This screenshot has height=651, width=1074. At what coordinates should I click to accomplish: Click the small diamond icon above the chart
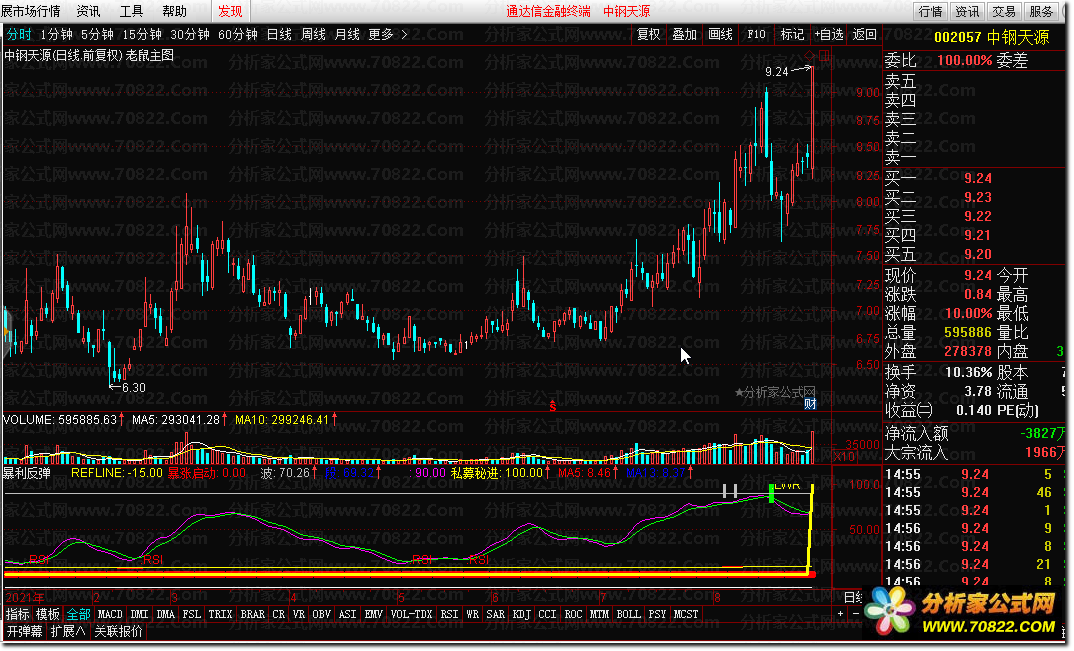810,56
